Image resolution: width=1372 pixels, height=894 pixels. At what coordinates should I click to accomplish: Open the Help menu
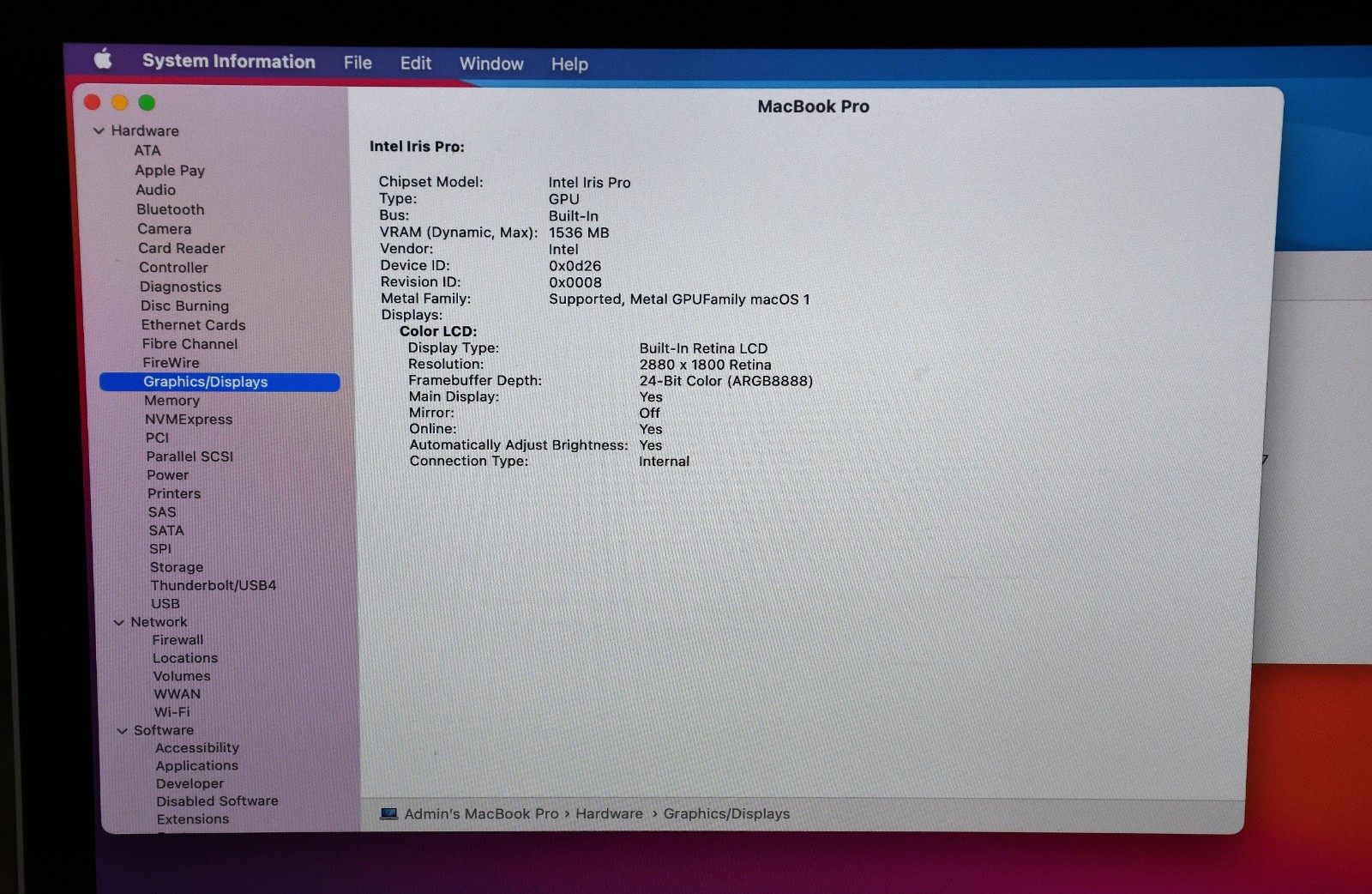point(569,64)
